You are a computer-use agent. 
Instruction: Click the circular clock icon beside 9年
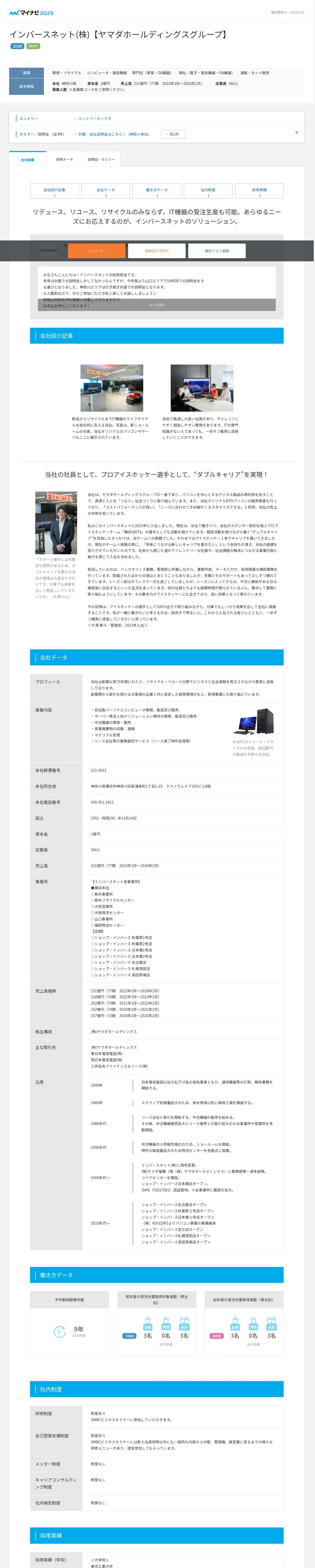[x=60, y=1332]
